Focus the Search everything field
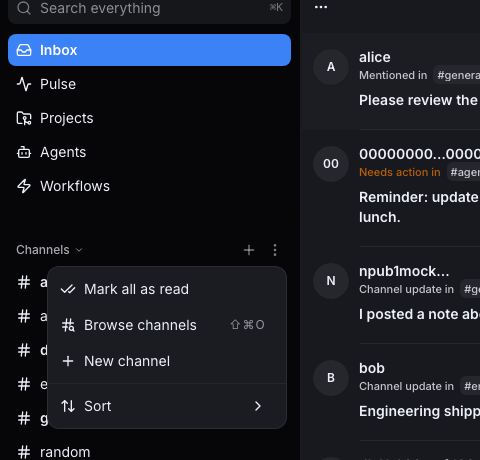The image size is (480, 460). click(x=149, y=9)
